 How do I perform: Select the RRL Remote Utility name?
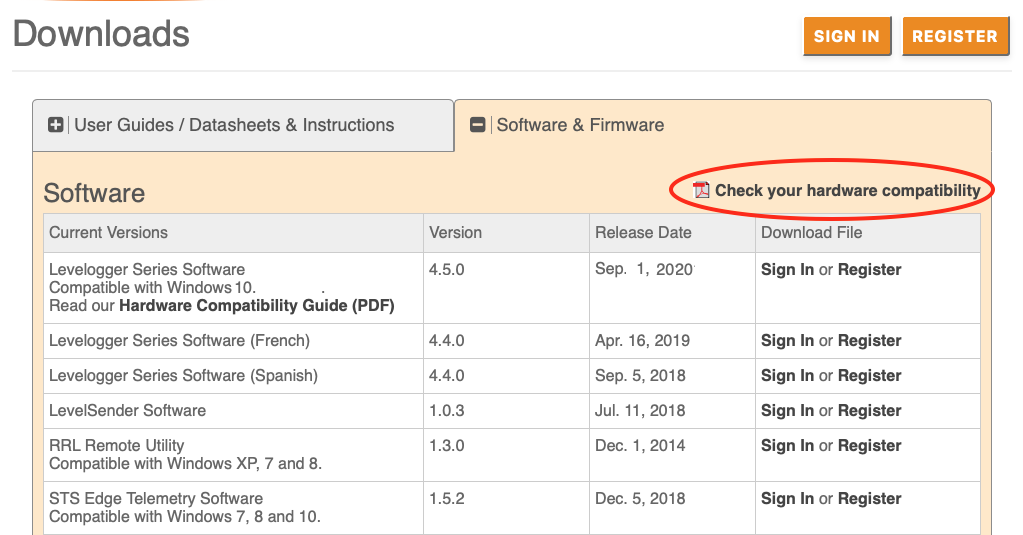point(117,446)
